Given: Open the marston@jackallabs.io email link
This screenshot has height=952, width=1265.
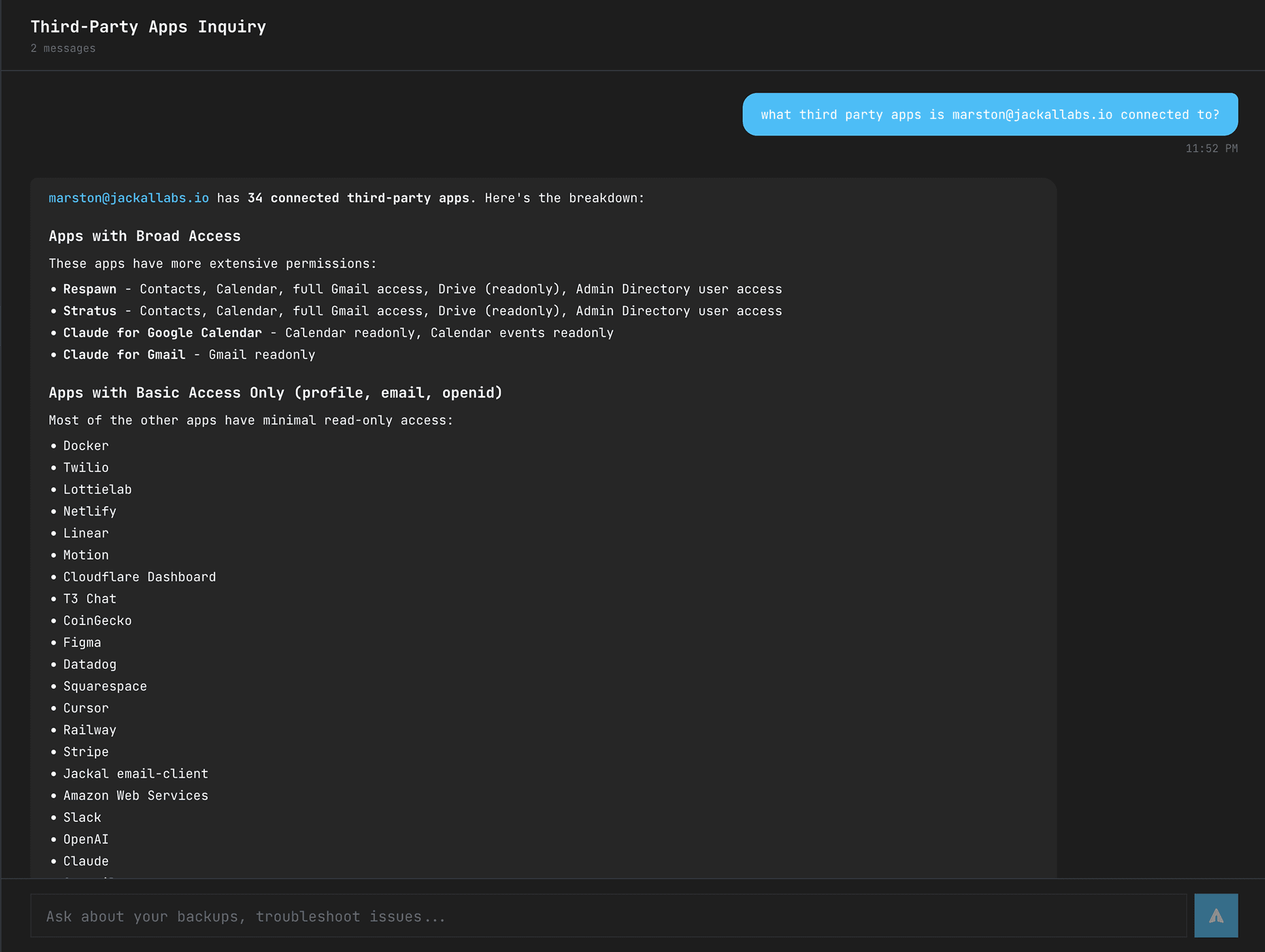Looking at the screenshot, I should pos(129,198).
